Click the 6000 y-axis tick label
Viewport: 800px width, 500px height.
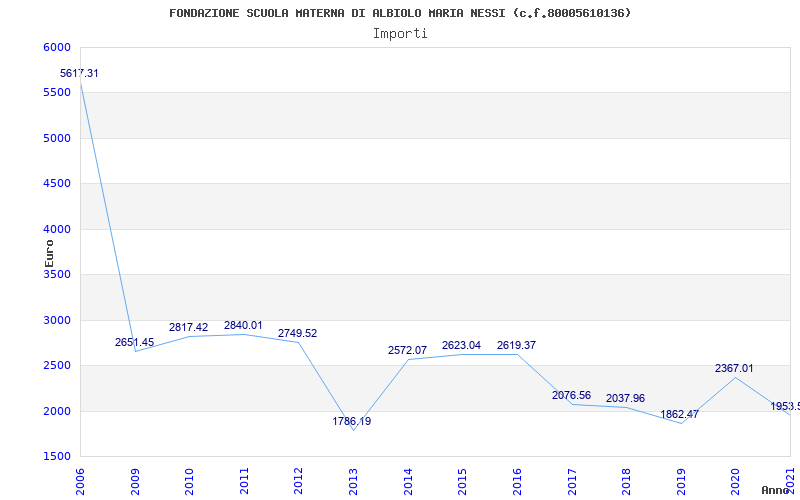coord(55,47)
